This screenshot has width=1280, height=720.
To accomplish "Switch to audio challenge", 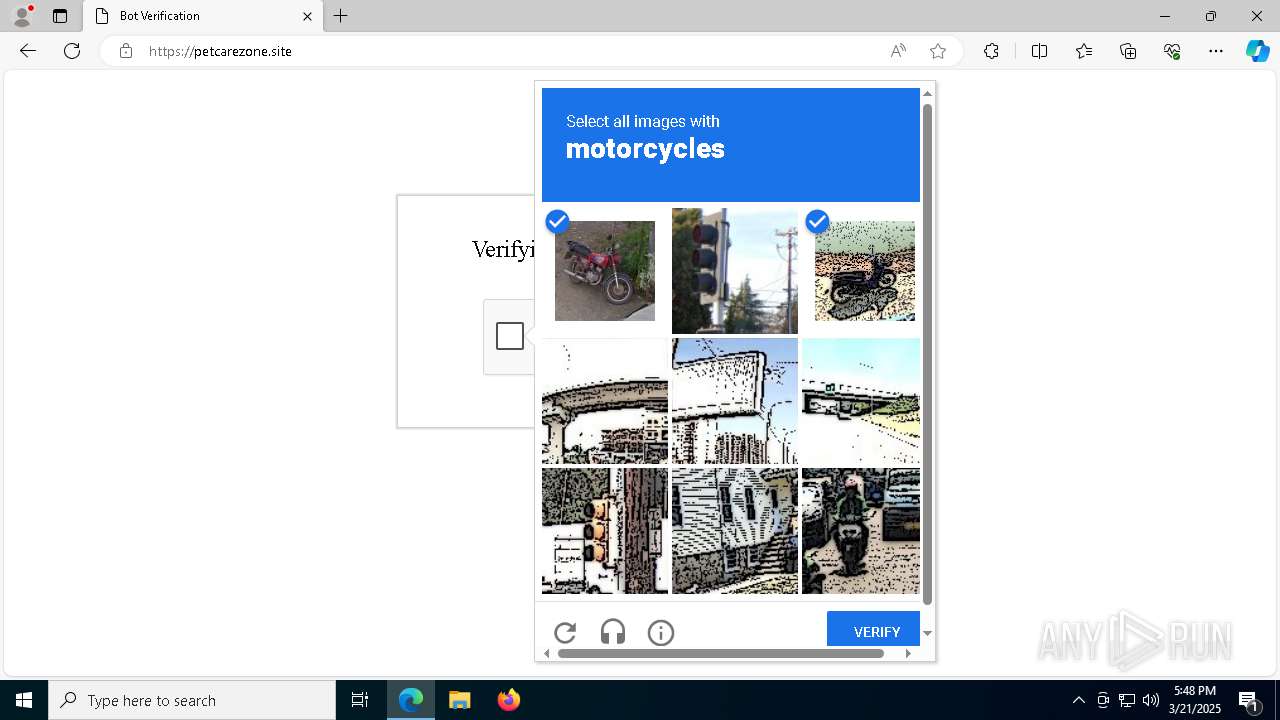I will 613,632.
